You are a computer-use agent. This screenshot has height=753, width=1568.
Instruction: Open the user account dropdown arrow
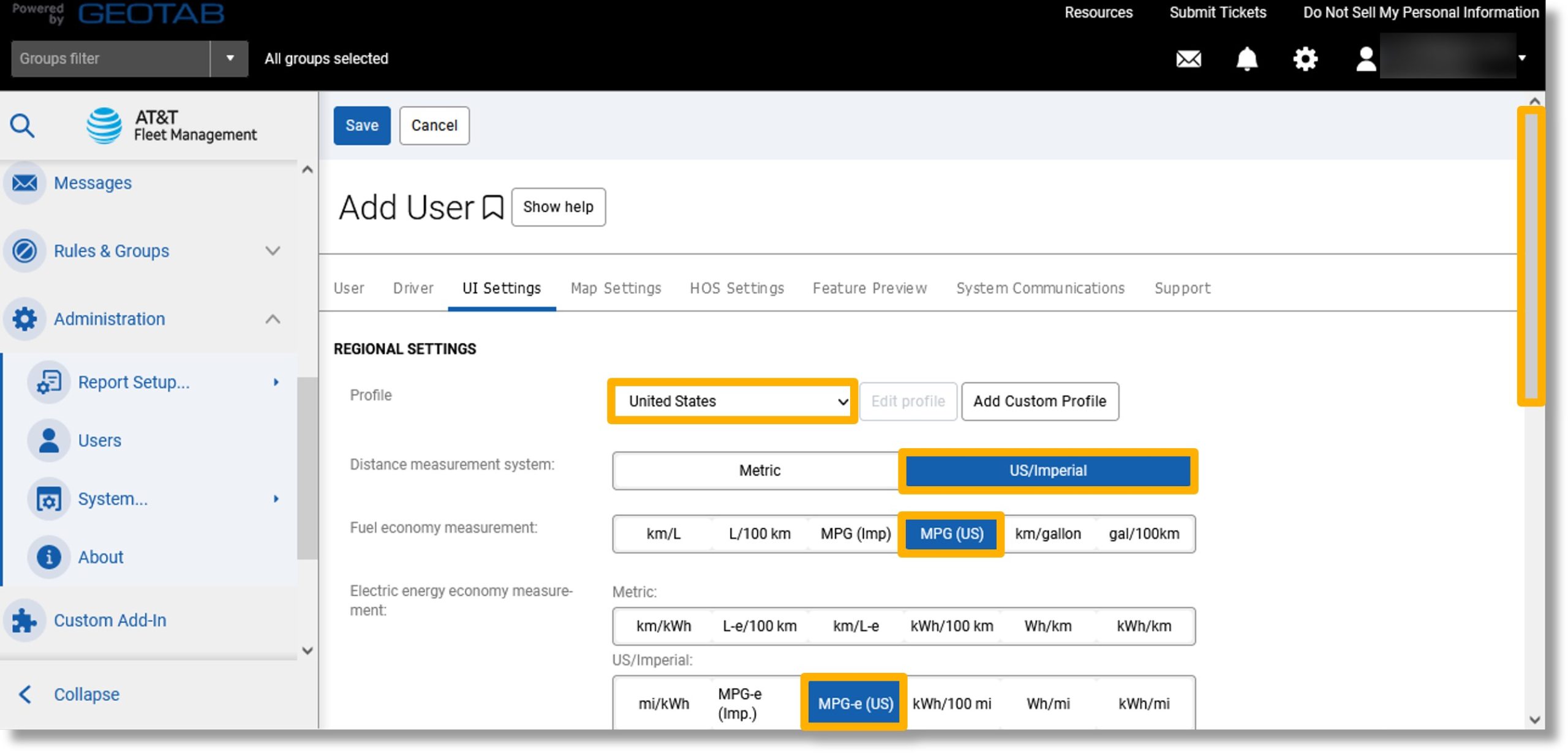(1521, 59)
